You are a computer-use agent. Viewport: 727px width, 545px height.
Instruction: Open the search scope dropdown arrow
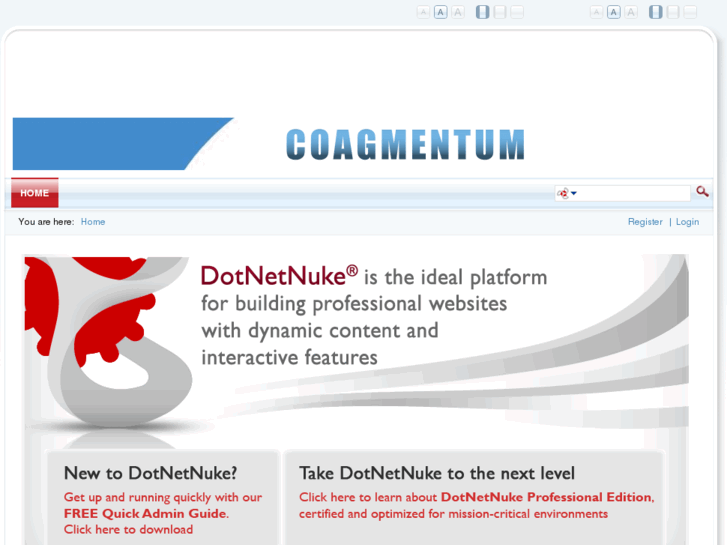click(574, 193)
